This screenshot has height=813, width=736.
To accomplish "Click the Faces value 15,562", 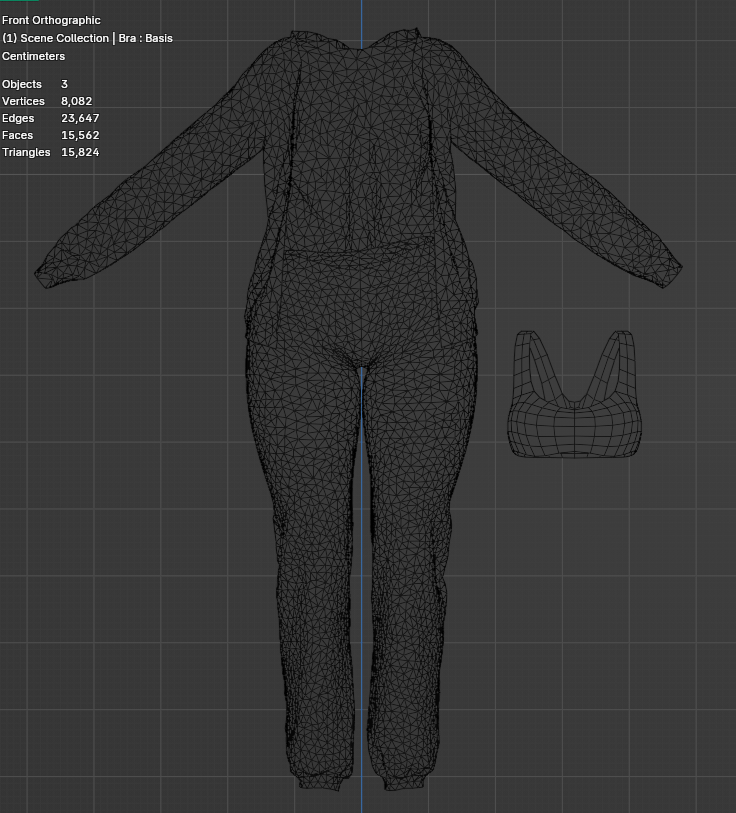I will coord(80,135).
